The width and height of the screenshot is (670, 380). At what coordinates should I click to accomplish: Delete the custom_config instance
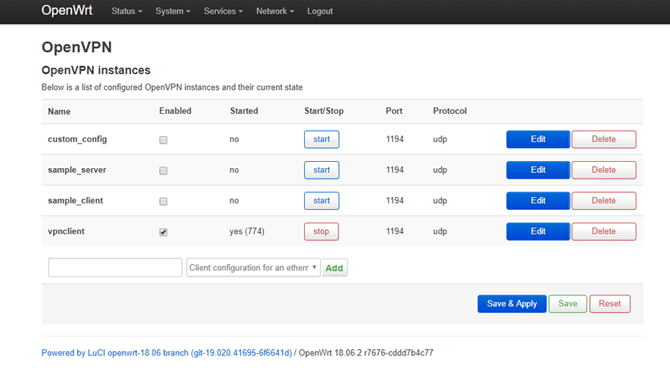coord(604,139)
